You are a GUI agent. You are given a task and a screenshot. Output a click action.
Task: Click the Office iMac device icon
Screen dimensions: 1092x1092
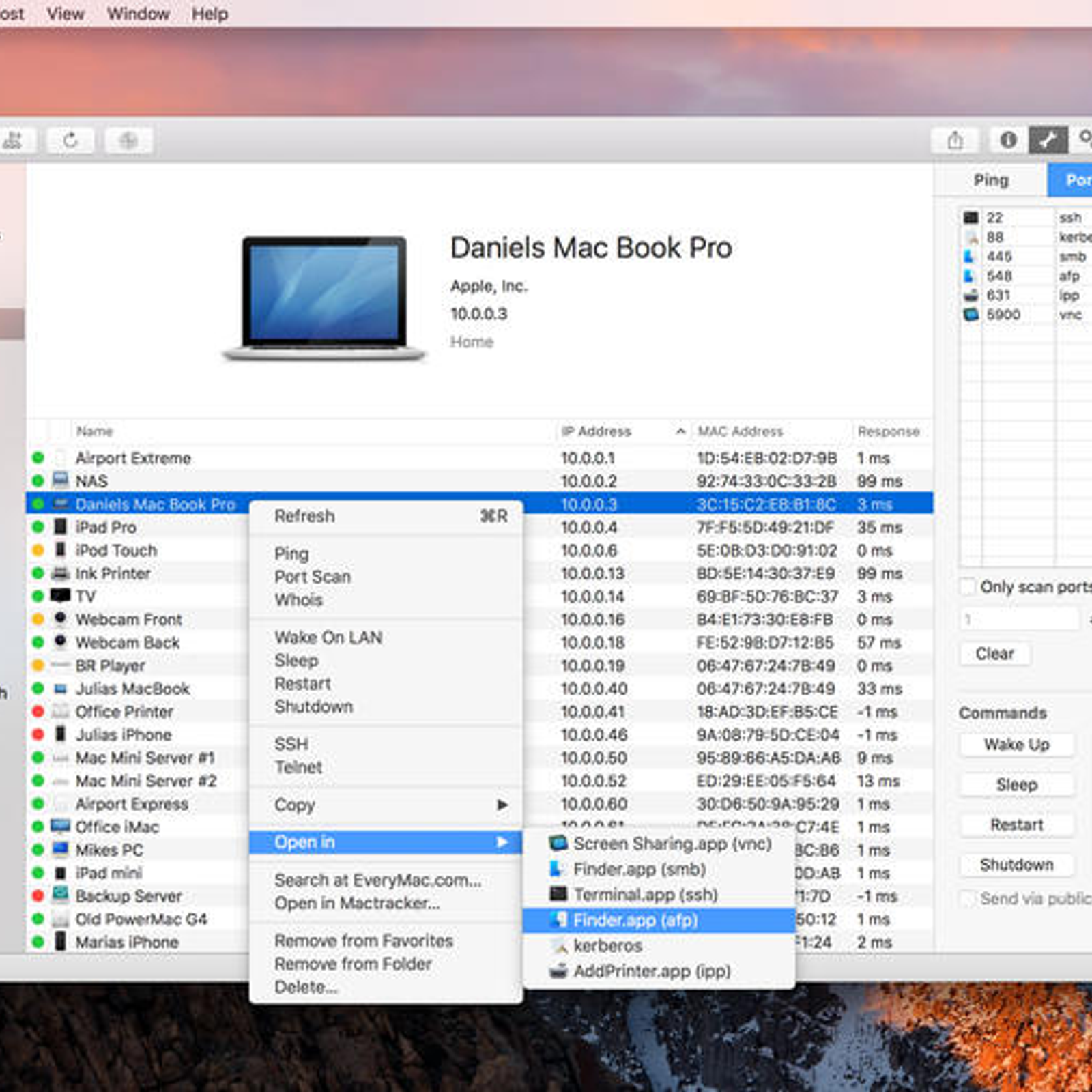coord(61,826)
